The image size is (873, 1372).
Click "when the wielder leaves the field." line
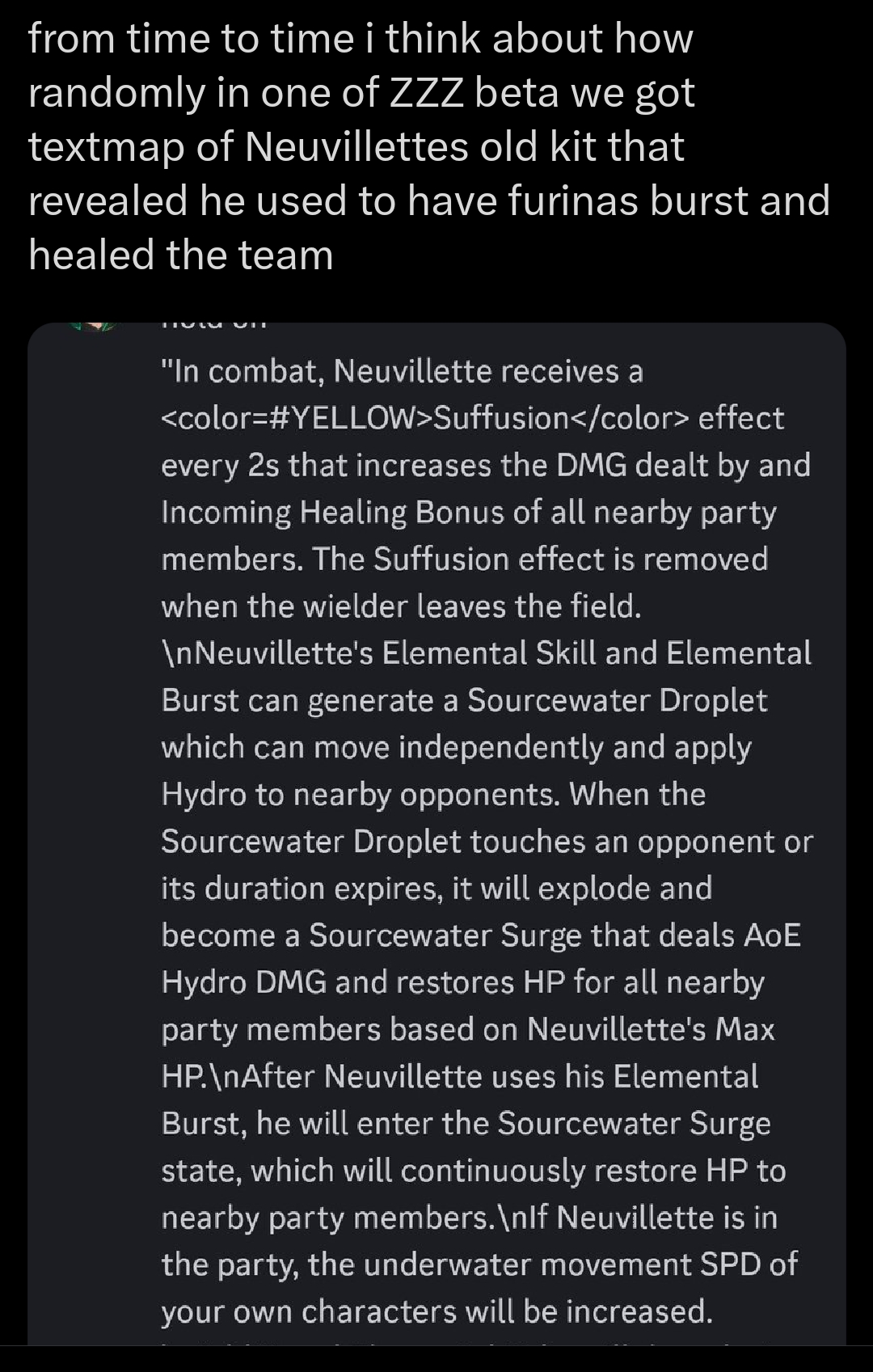tap(401, 606)
